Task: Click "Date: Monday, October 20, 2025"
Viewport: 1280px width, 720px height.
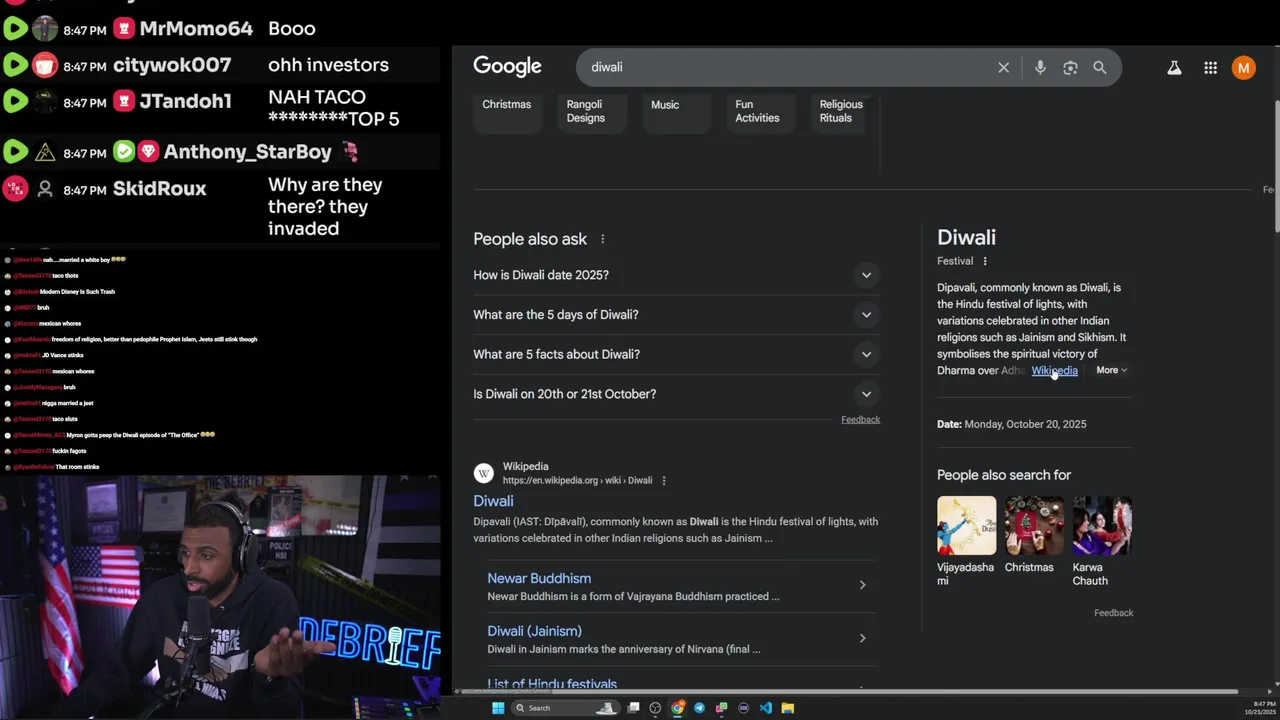Action: pos(1011,424)
